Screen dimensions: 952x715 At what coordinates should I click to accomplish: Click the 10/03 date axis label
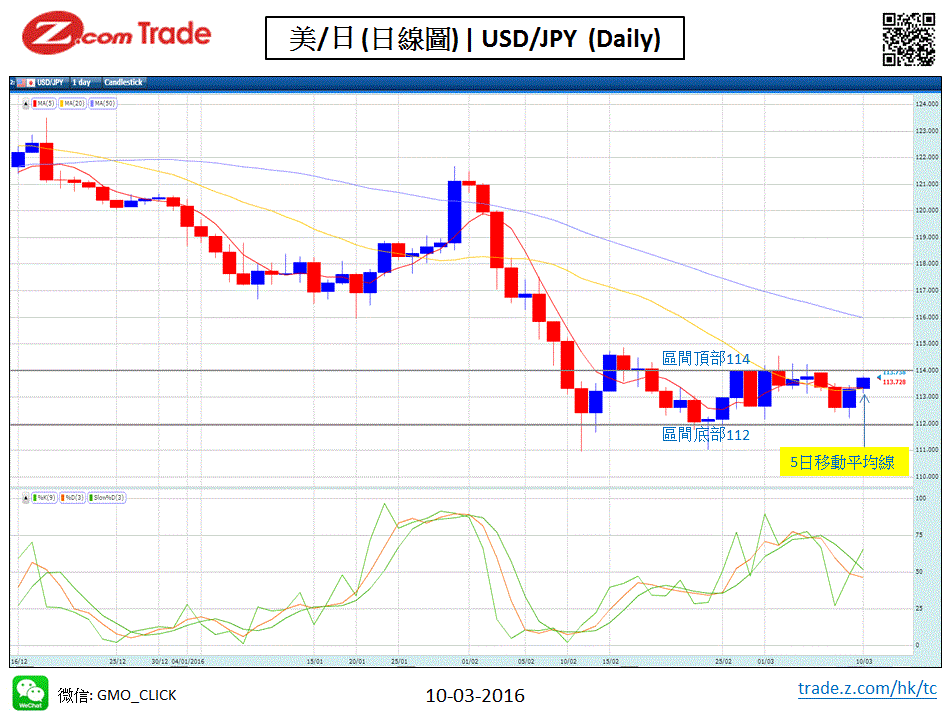(x=864, y=661)
